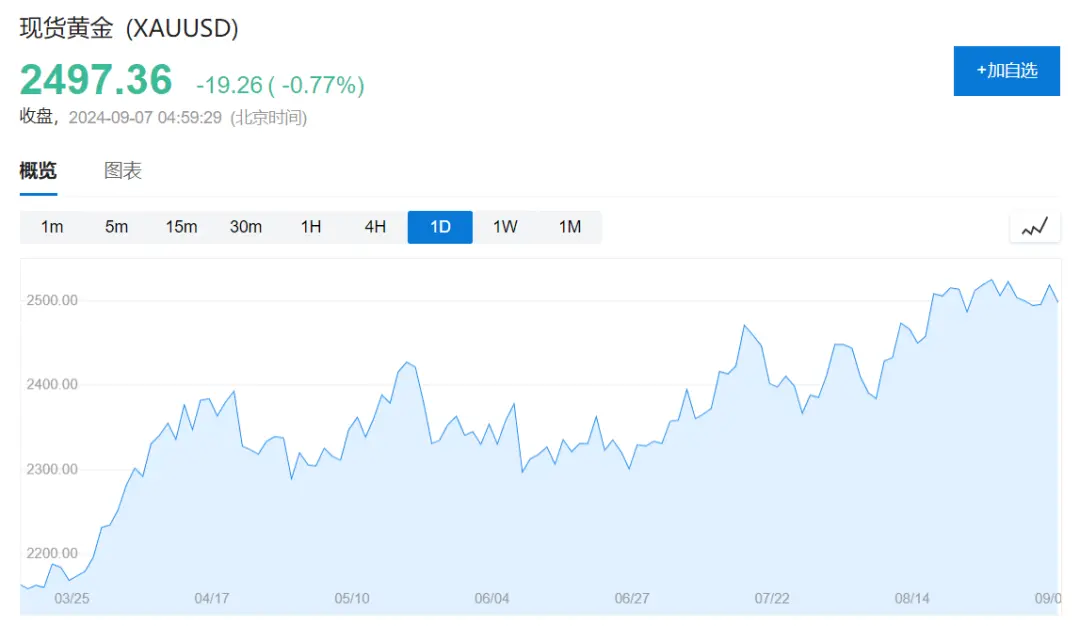Select the 1m timeframe
This screenshot has width=1080, height=626.
click(52, 227)
